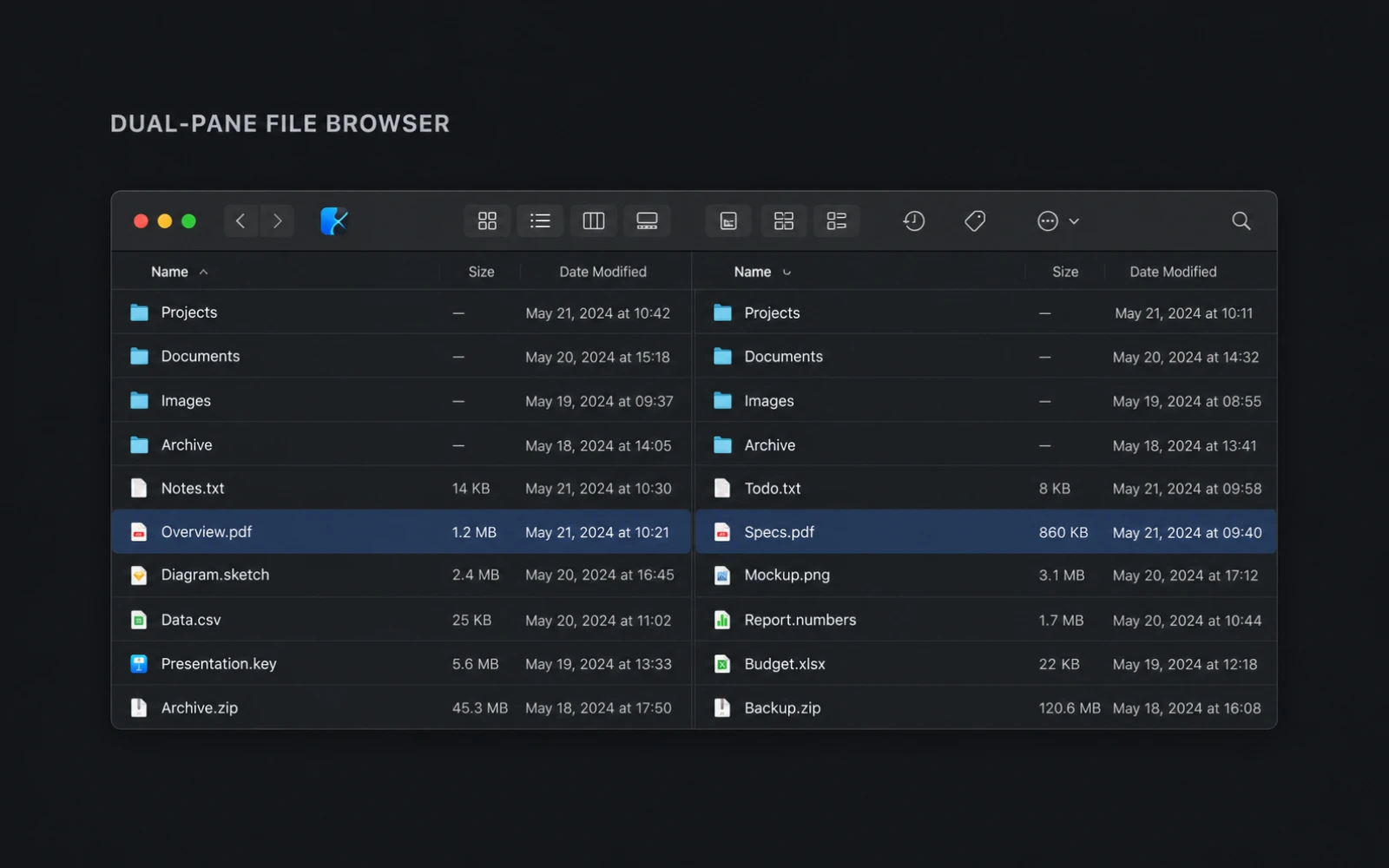Viewport: 1389px width, 868px height.
Task: Sort left pane by Size column
Action: click(x=481, y=272)
